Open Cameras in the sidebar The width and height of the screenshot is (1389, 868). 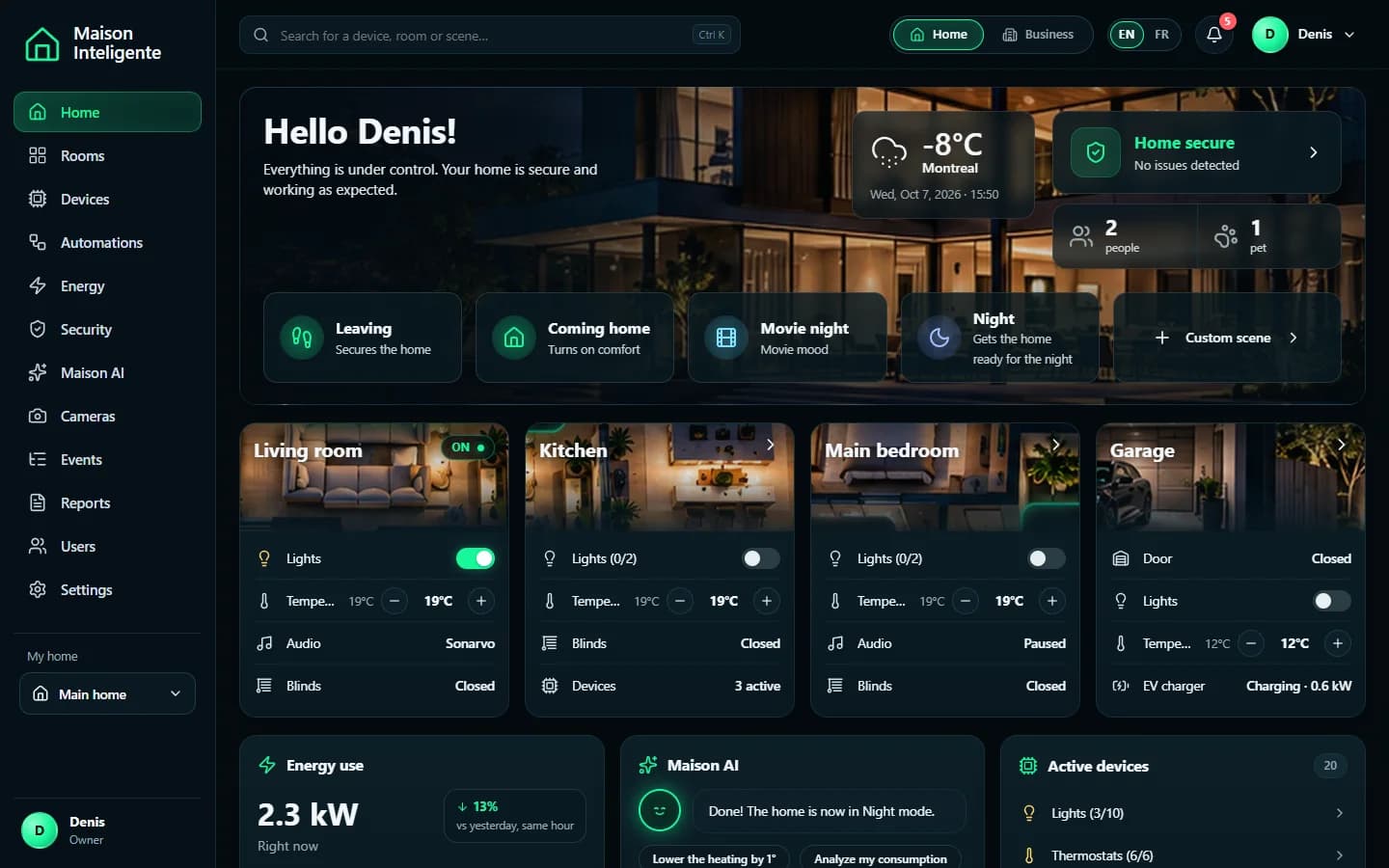click(107, 416)
